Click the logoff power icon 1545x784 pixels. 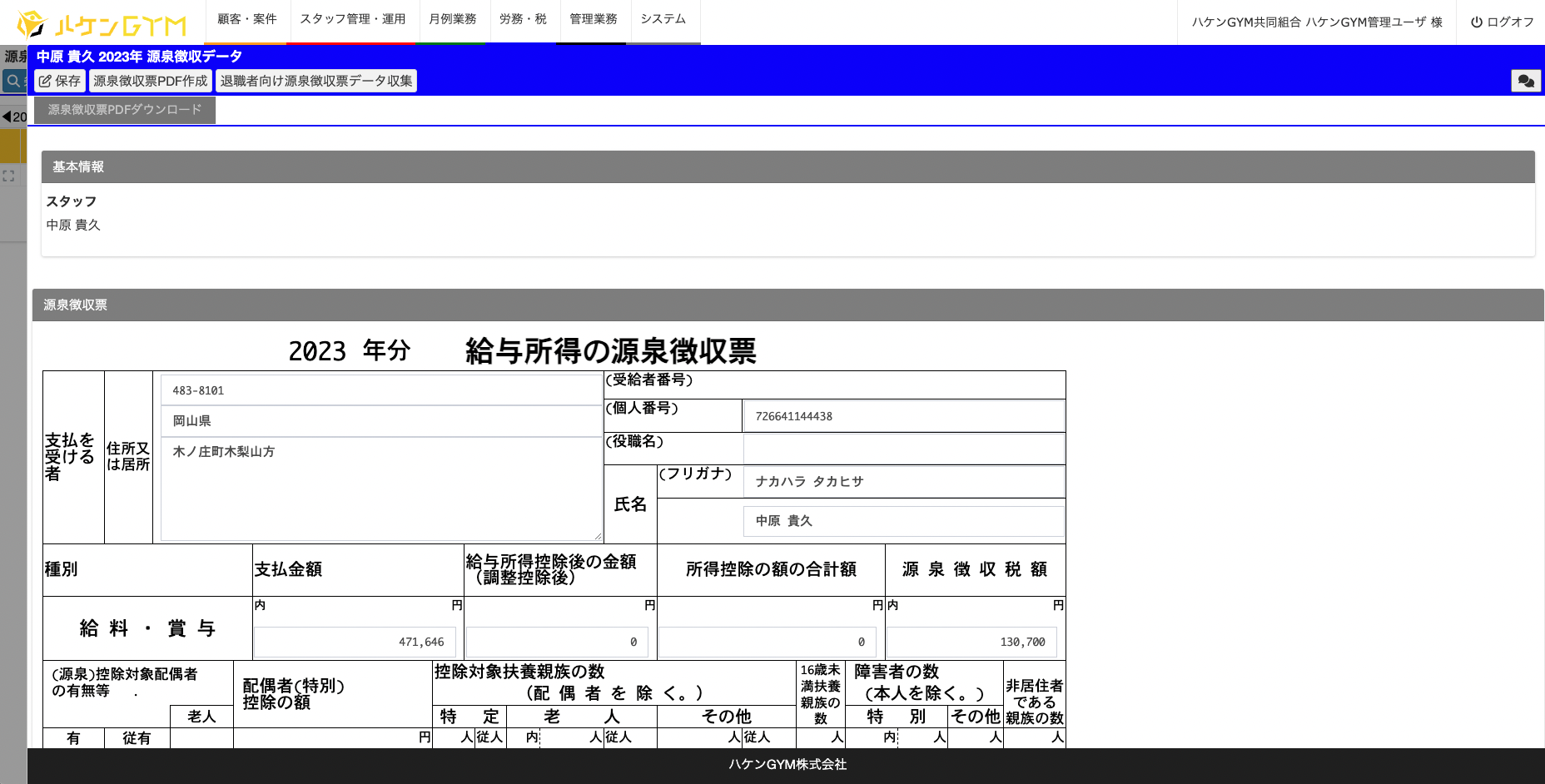click(1476, 22)
